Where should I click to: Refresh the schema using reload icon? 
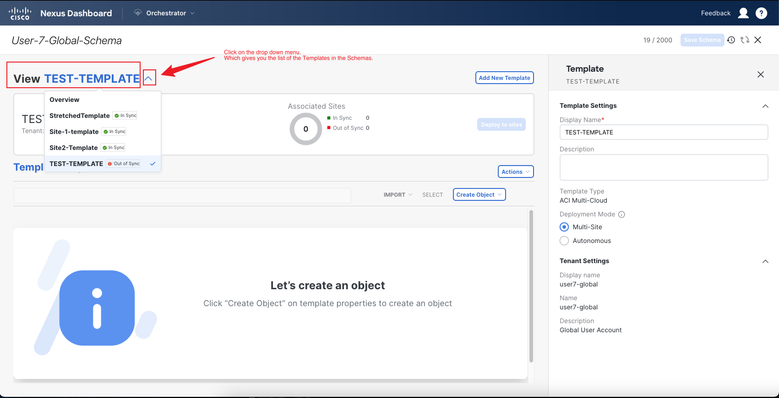pyautogui.click(x=744, y=40)
